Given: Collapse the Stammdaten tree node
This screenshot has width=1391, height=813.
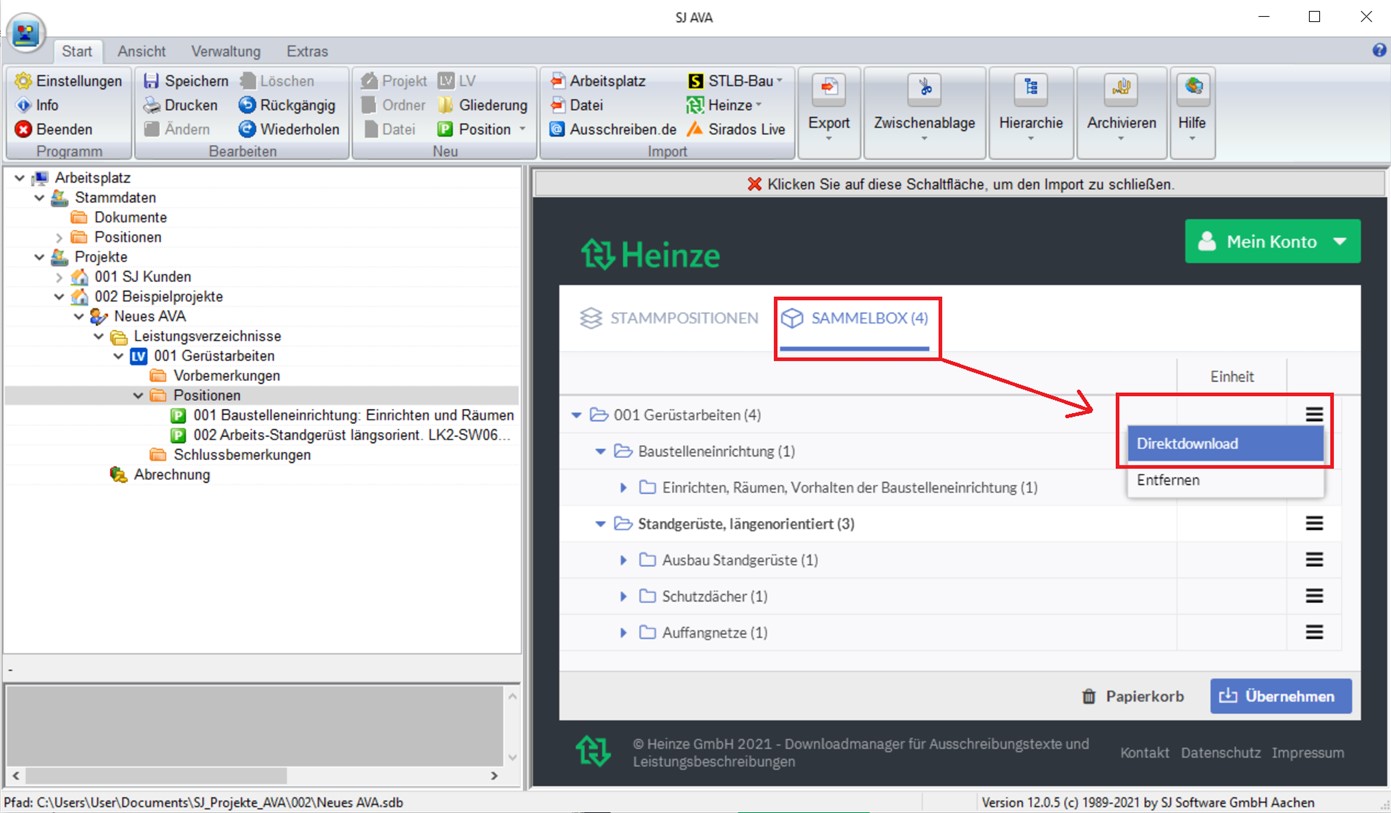Looking at the screenshot, I should 40,198.
